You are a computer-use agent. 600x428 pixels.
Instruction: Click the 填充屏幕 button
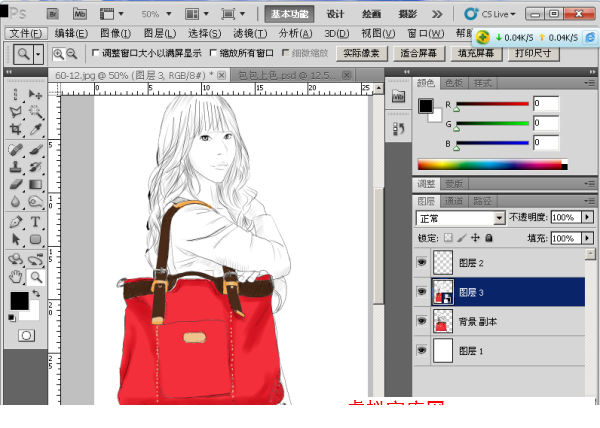click(476, 54)
